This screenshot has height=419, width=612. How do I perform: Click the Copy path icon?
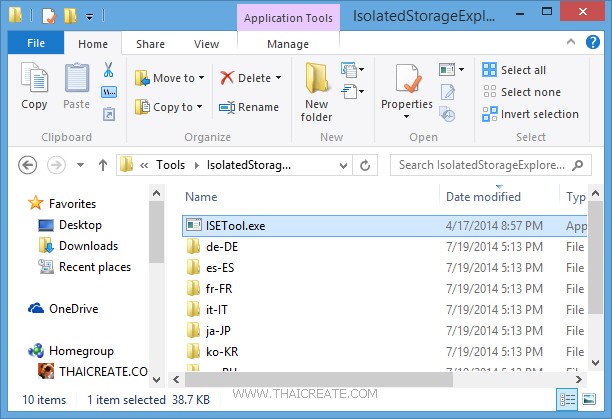pyautogui.click(x=109, y=92)
